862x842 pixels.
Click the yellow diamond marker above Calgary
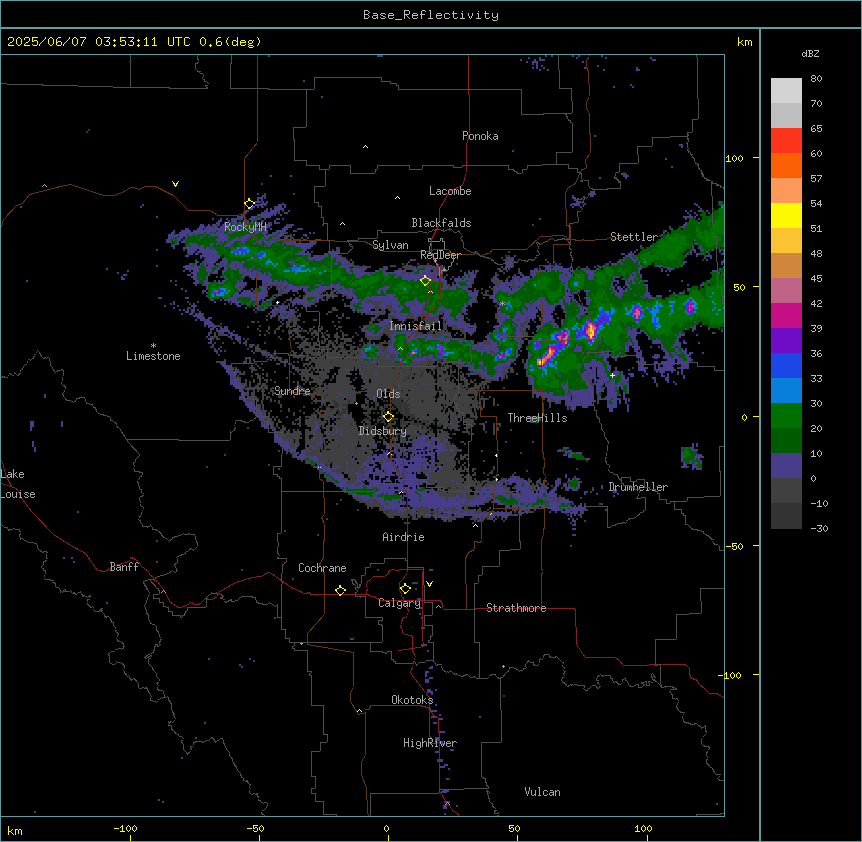click(x=405, y=589)
